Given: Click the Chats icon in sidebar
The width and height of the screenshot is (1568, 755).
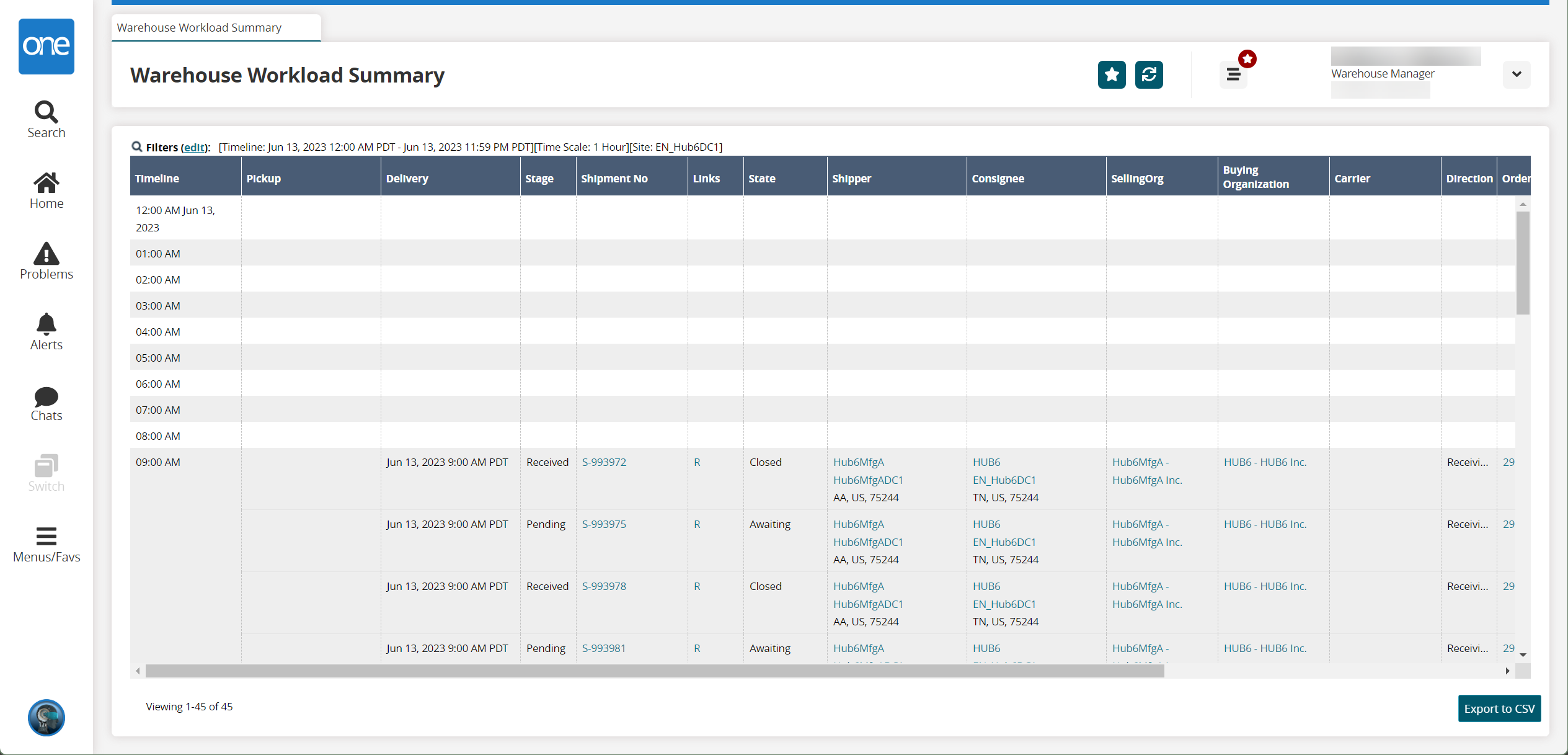Looking at the screenshot, I should (45, 401).
